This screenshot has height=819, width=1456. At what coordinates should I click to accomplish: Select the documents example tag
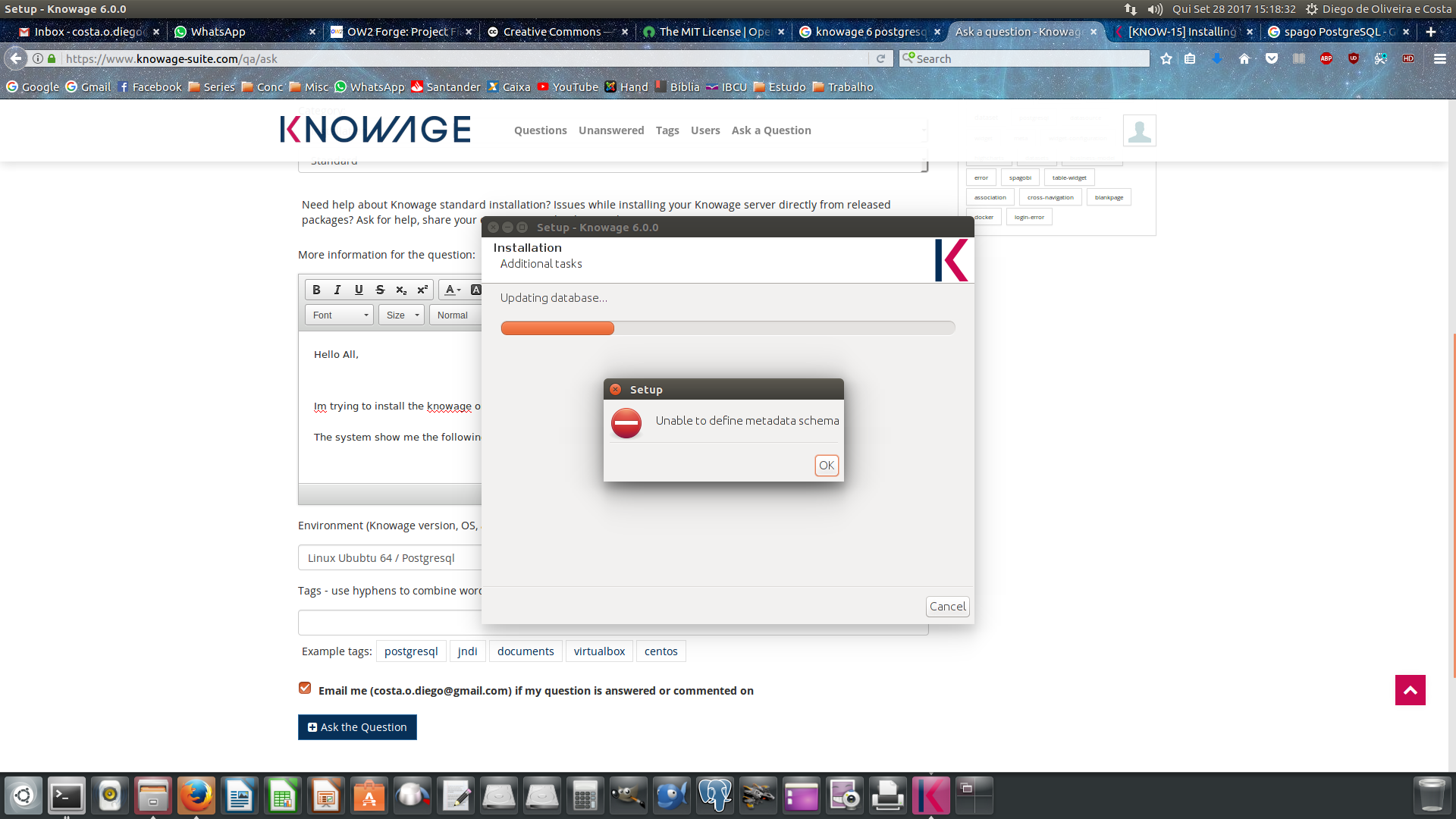526,651
